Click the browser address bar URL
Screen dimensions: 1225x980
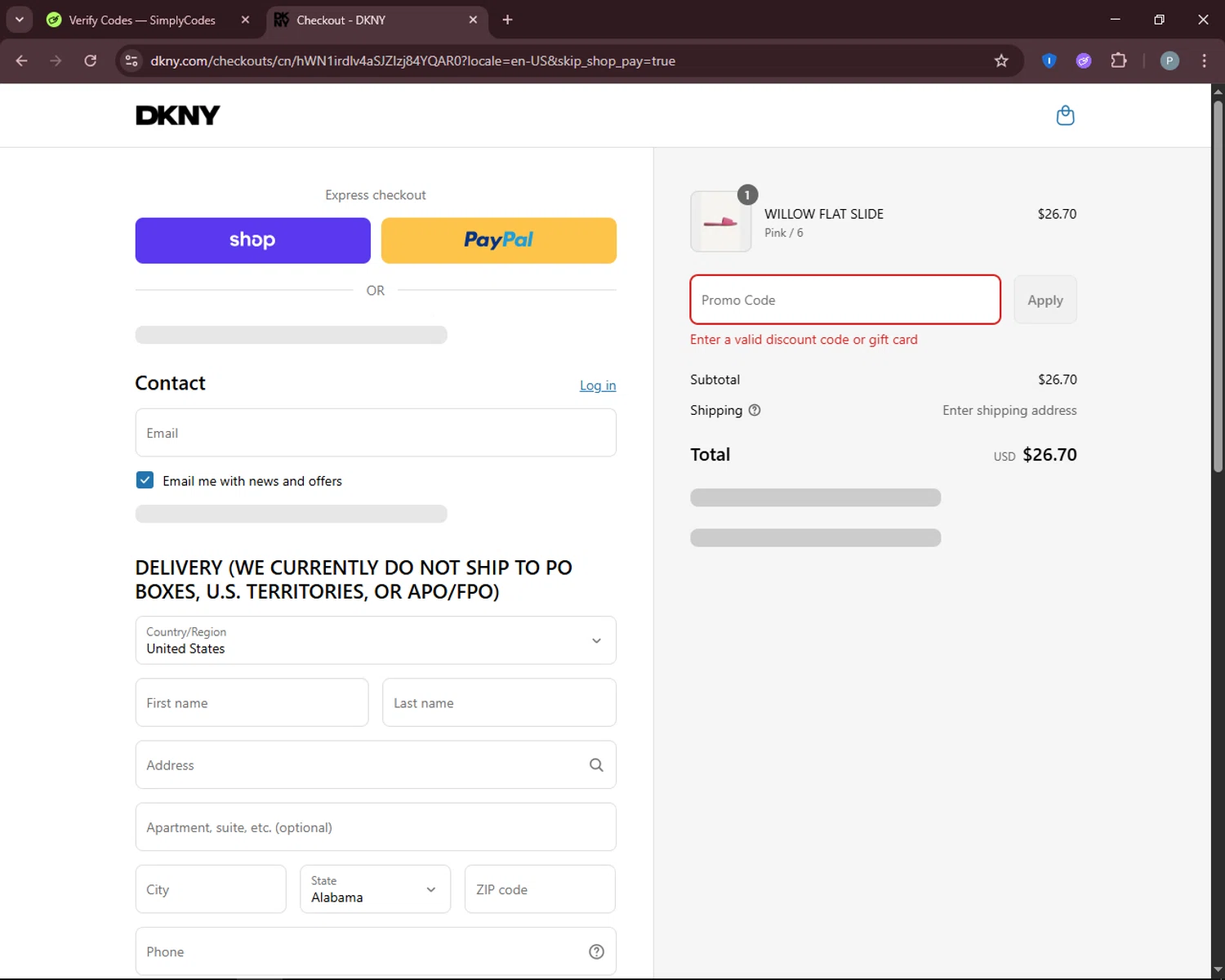point(412,60)
